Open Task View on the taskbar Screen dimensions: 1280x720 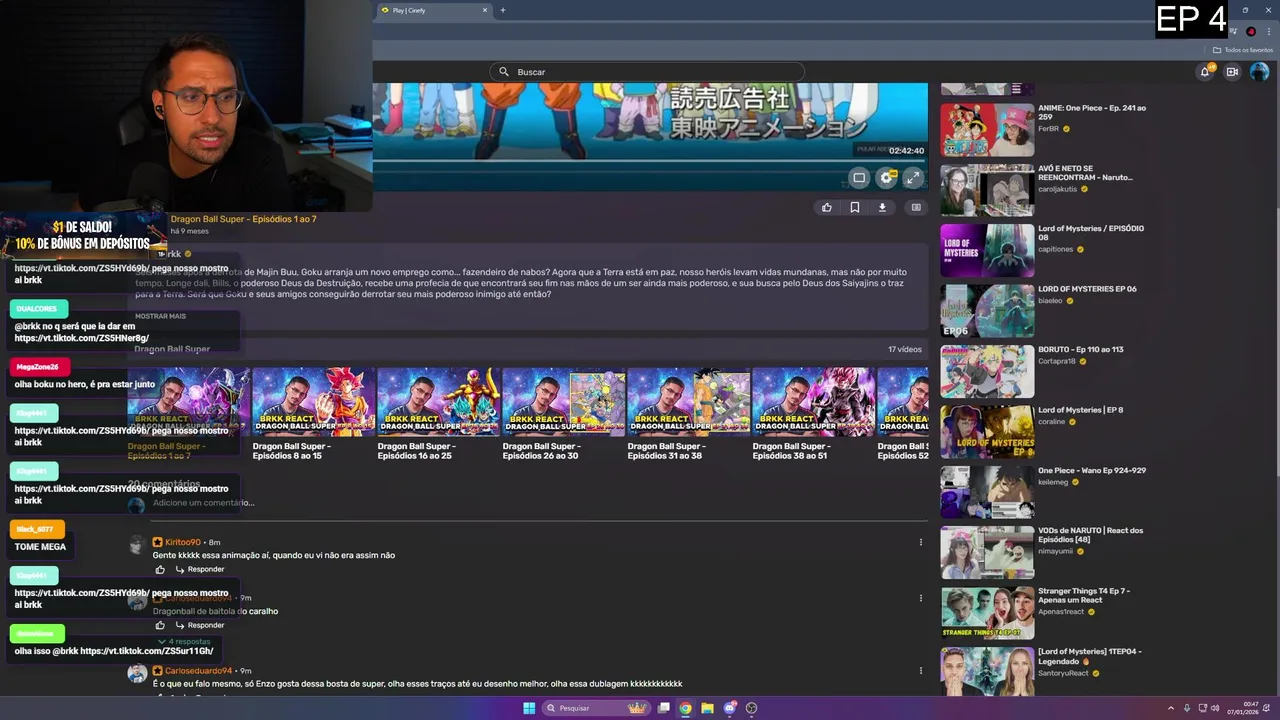click(663, 708)
